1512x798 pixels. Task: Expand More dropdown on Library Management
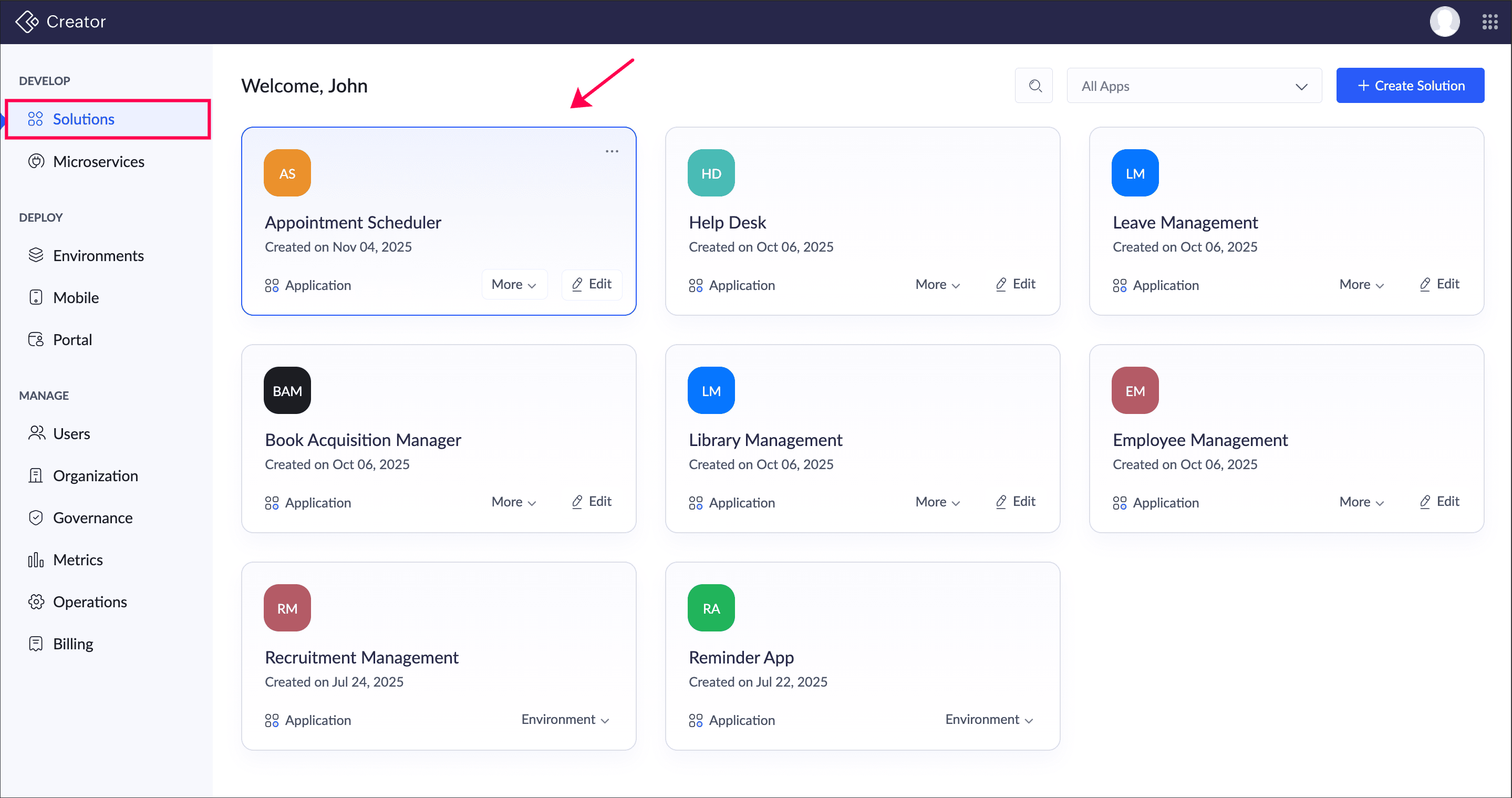pyautogui.click(x=937, y=502)
